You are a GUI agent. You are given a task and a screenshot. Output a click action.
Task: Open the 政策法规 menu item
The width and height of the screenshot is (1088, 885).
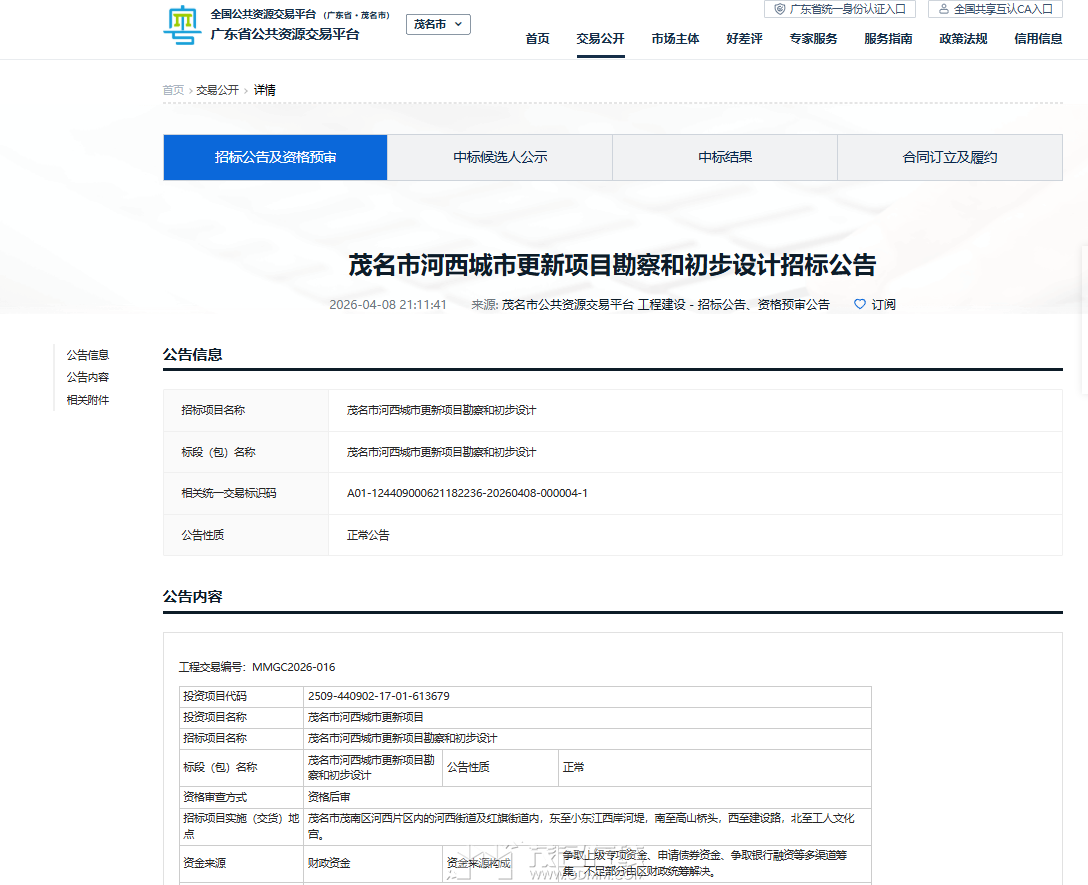click(x=963, y=39)
